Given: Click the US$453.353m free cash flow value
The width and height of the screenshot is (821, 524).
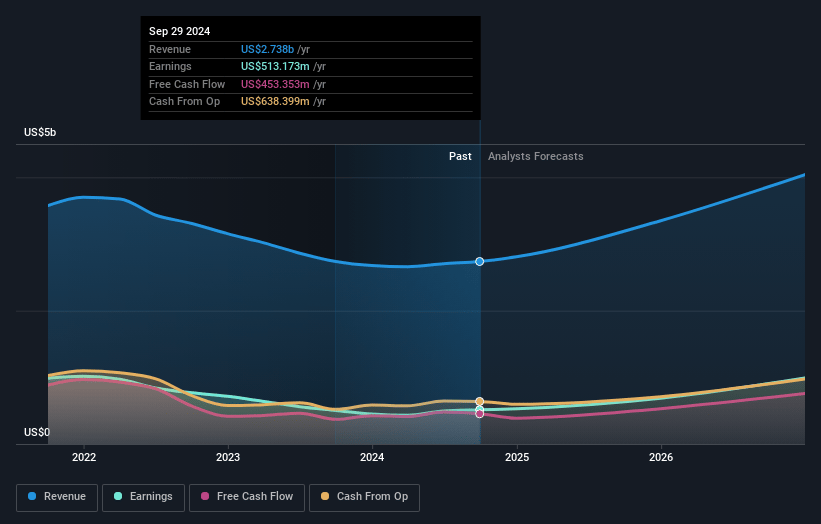Looking at the screenshot, I should [x=275, y=84].
